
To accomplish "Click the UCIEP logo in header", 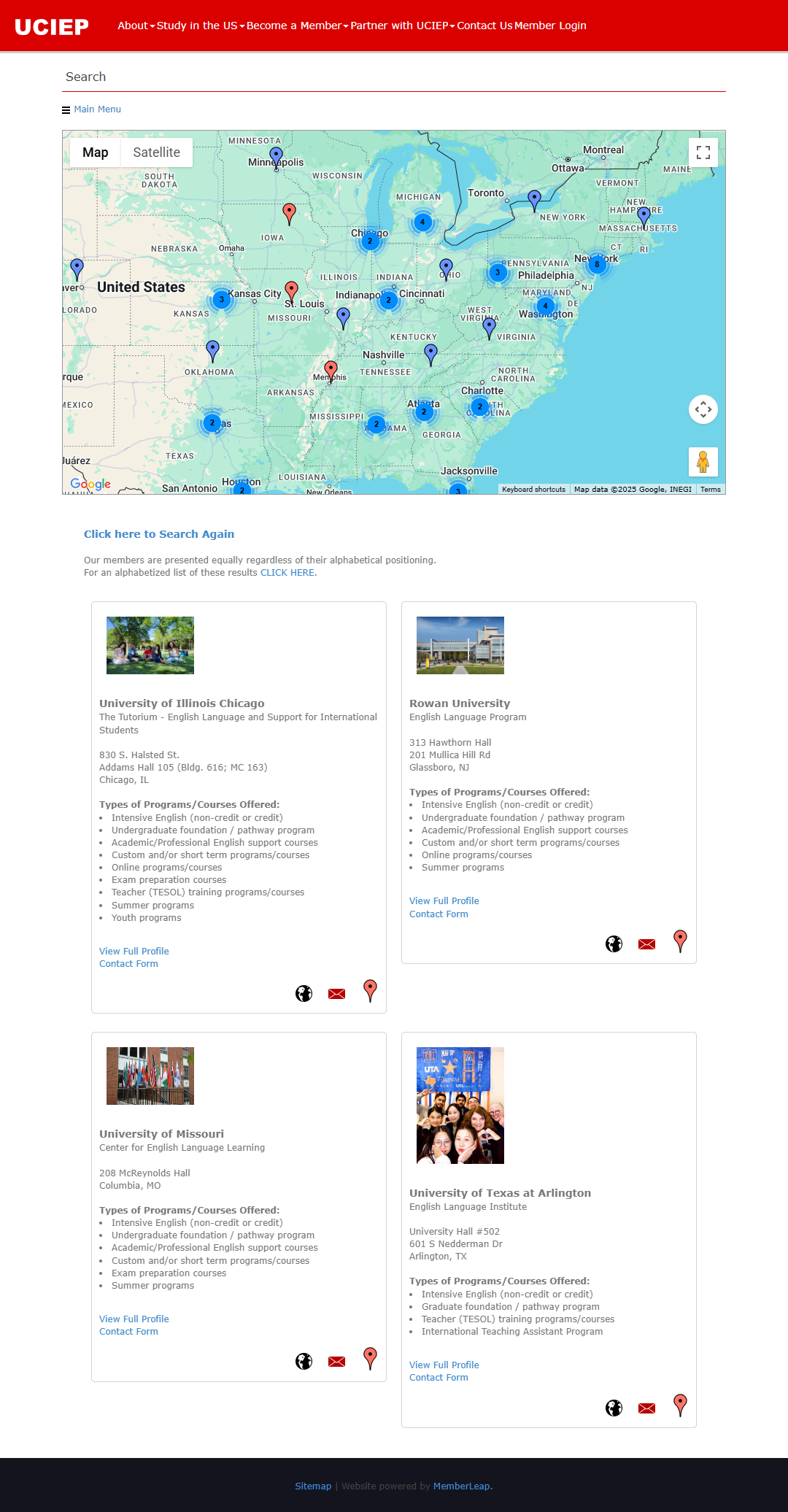I will click(52, 27).
